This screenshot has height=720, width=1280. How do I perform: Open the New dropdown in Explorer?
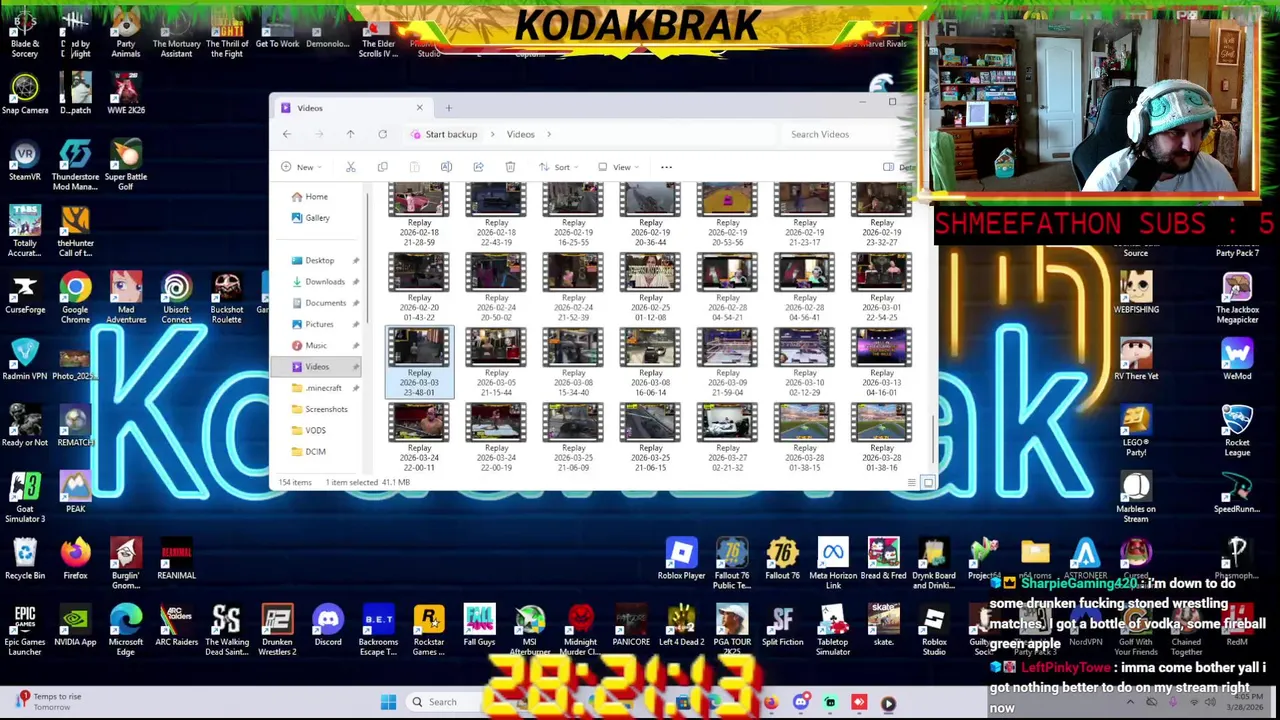(x=301, y=167)
